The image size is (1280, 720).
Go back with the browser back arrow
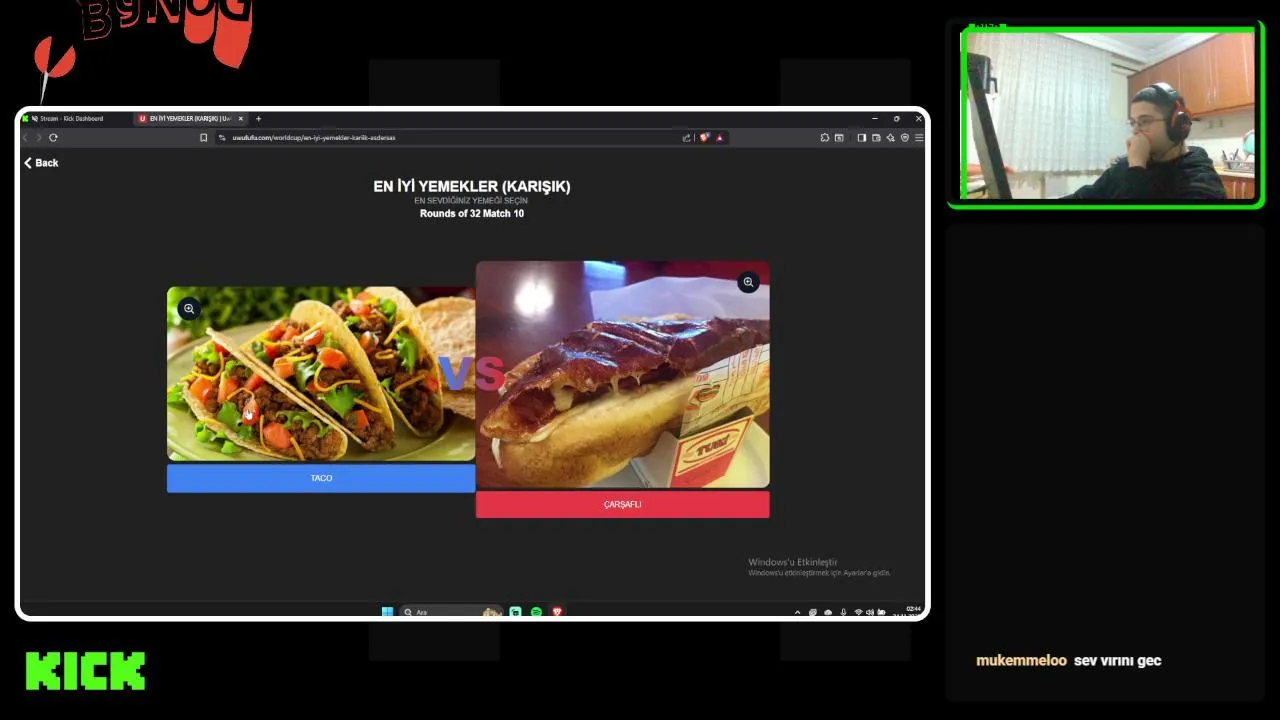pos(27,138)
